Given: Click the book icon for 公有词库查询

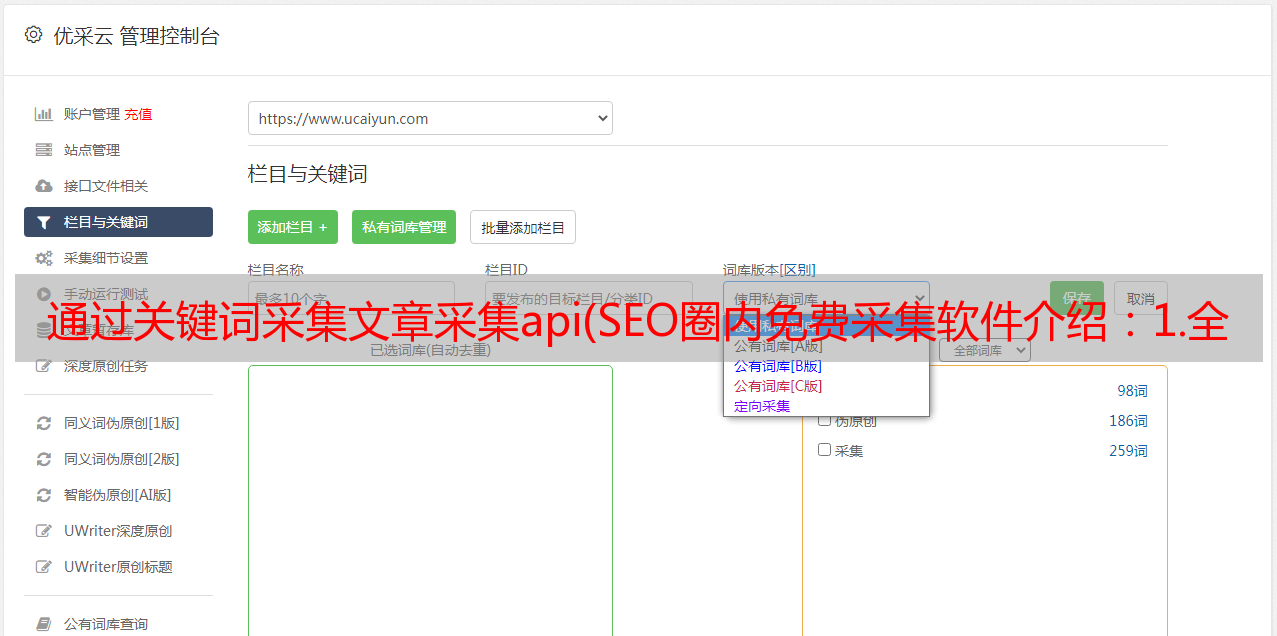Looking at the screenshot, I should point(43,624).
